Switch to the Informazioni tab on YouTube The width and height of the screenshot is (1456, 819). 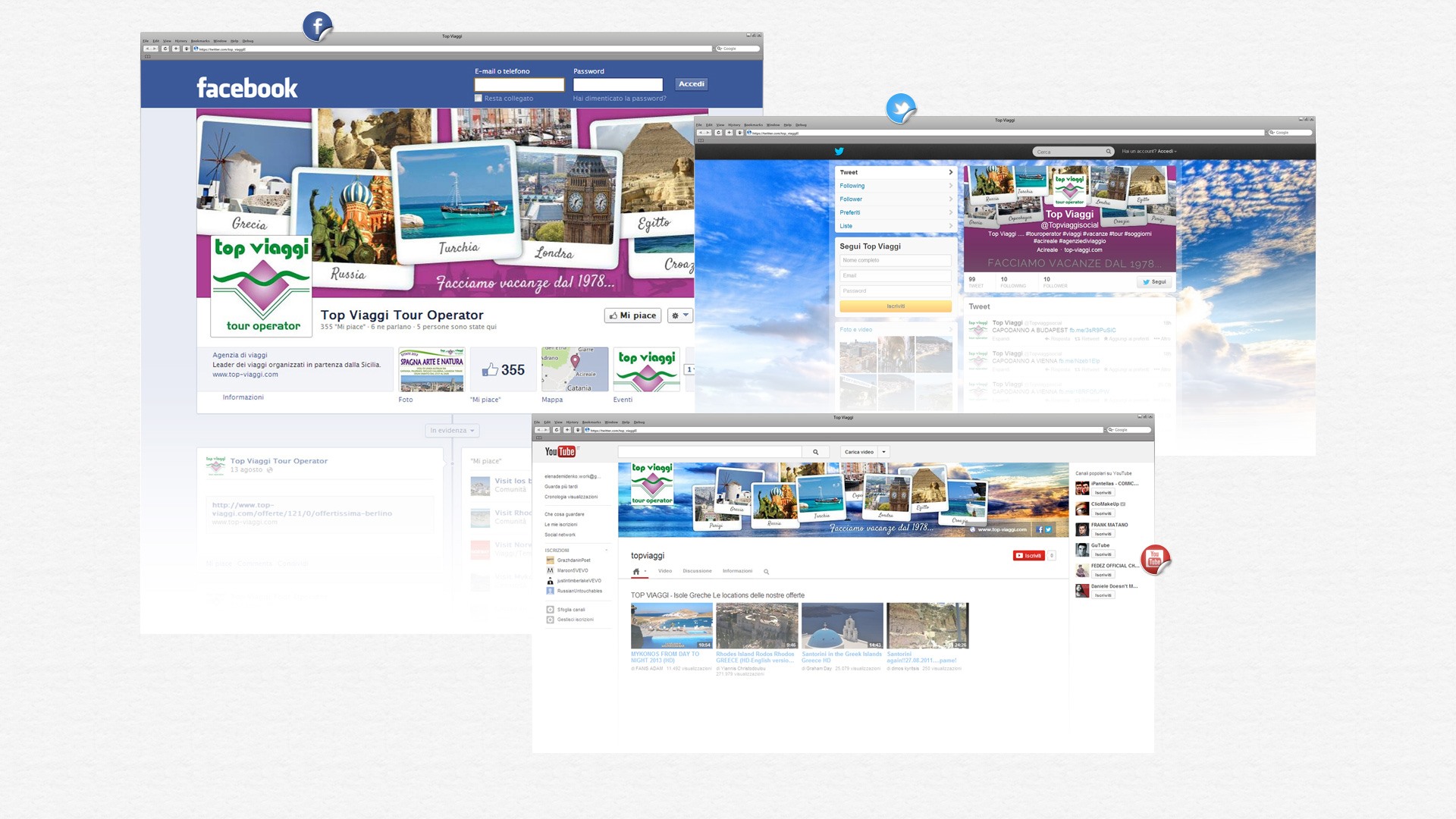[x=737, y=571]
